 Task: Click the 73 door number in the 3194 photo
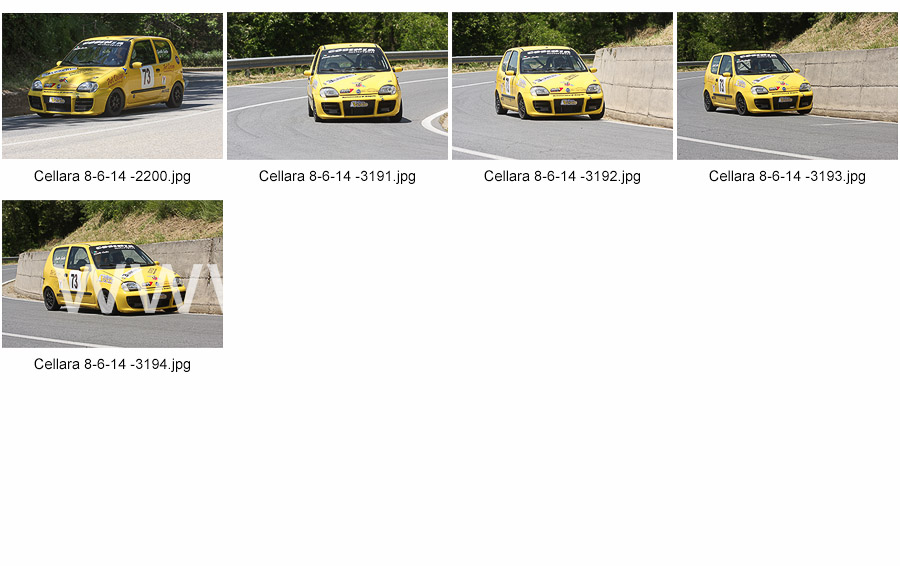[x=73, y=281]
